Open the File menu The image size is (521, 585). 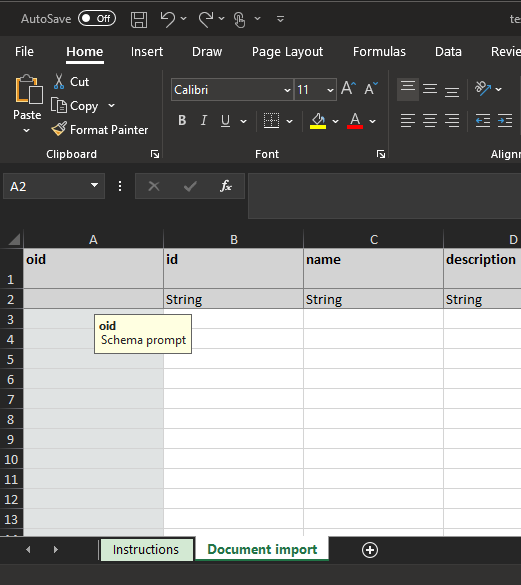point(24,51)
